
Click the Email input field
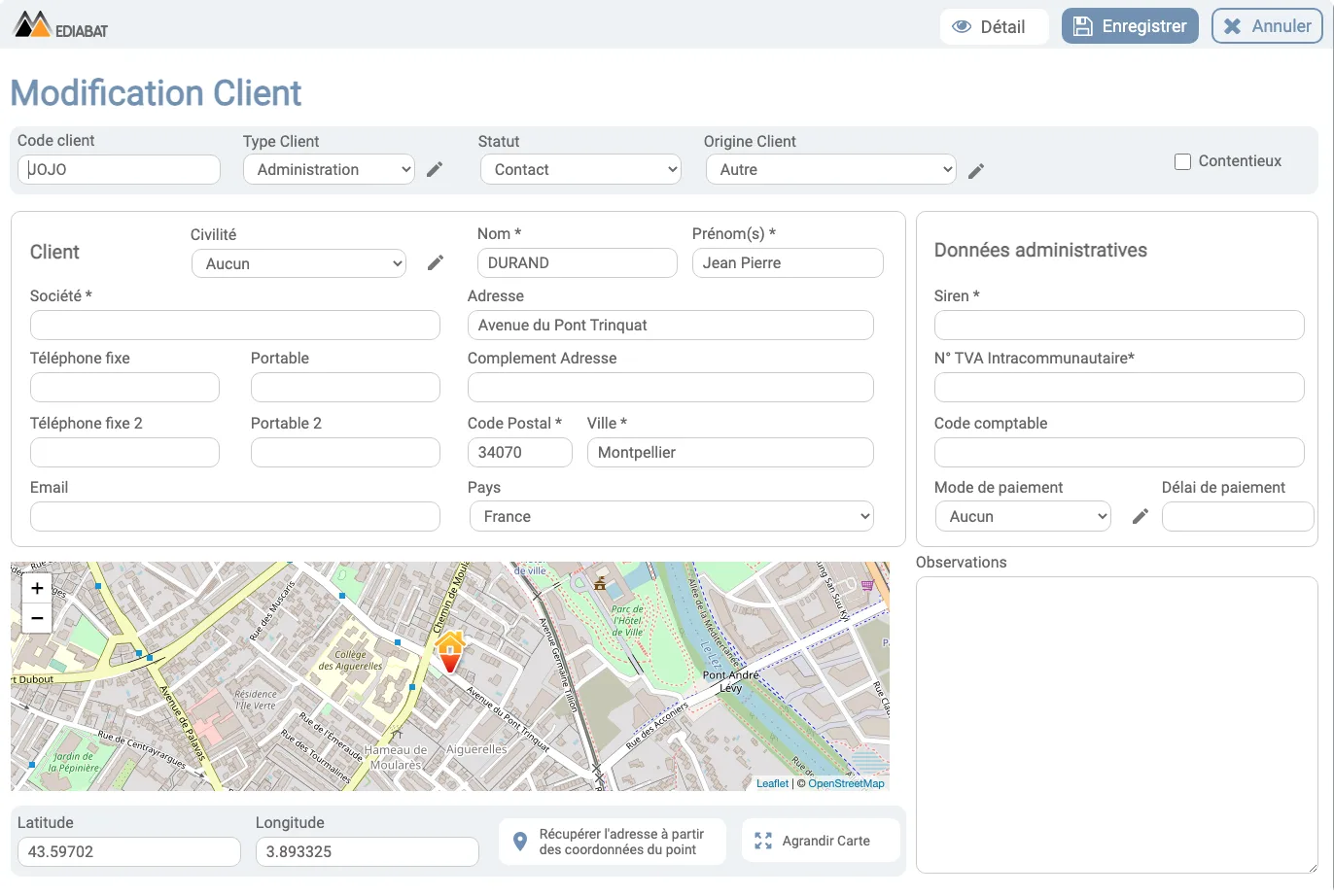tap(235, 516)
